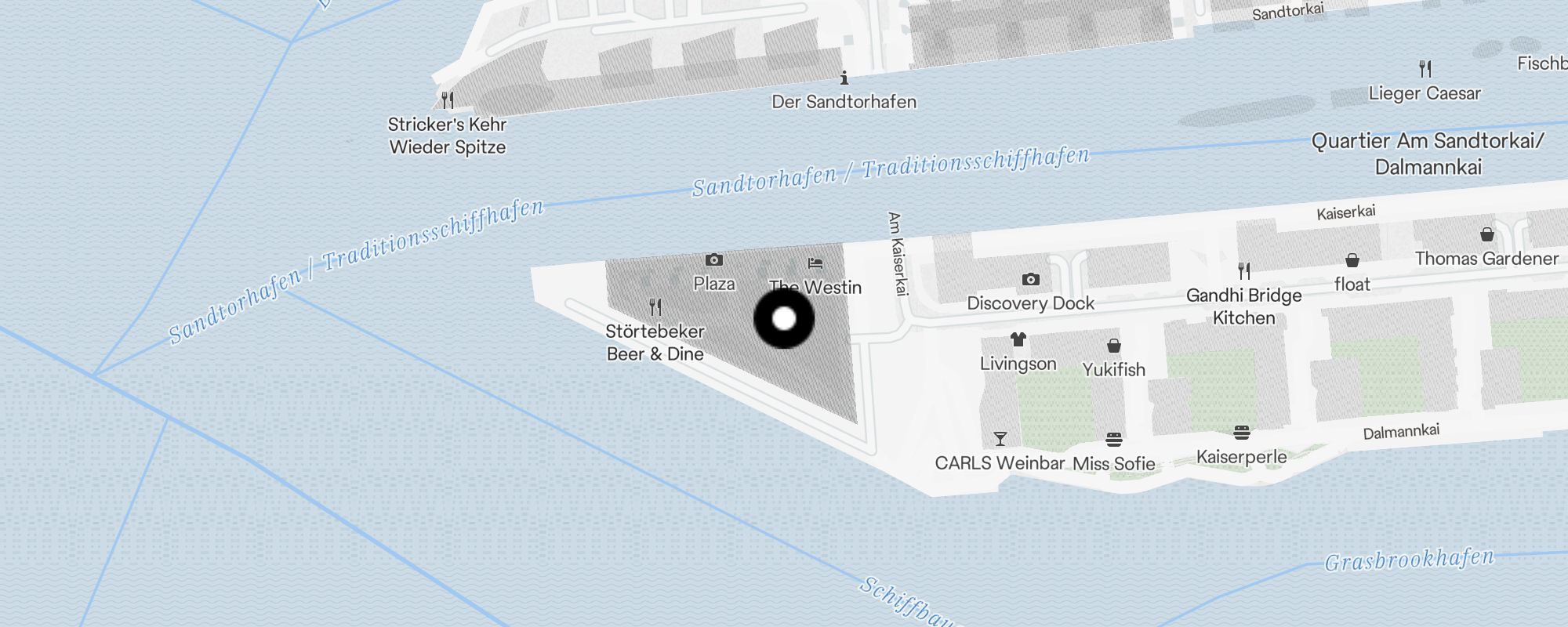Select the Plaza camera icon
This screenshot has width=1568, height=627.
pos(713,259)
